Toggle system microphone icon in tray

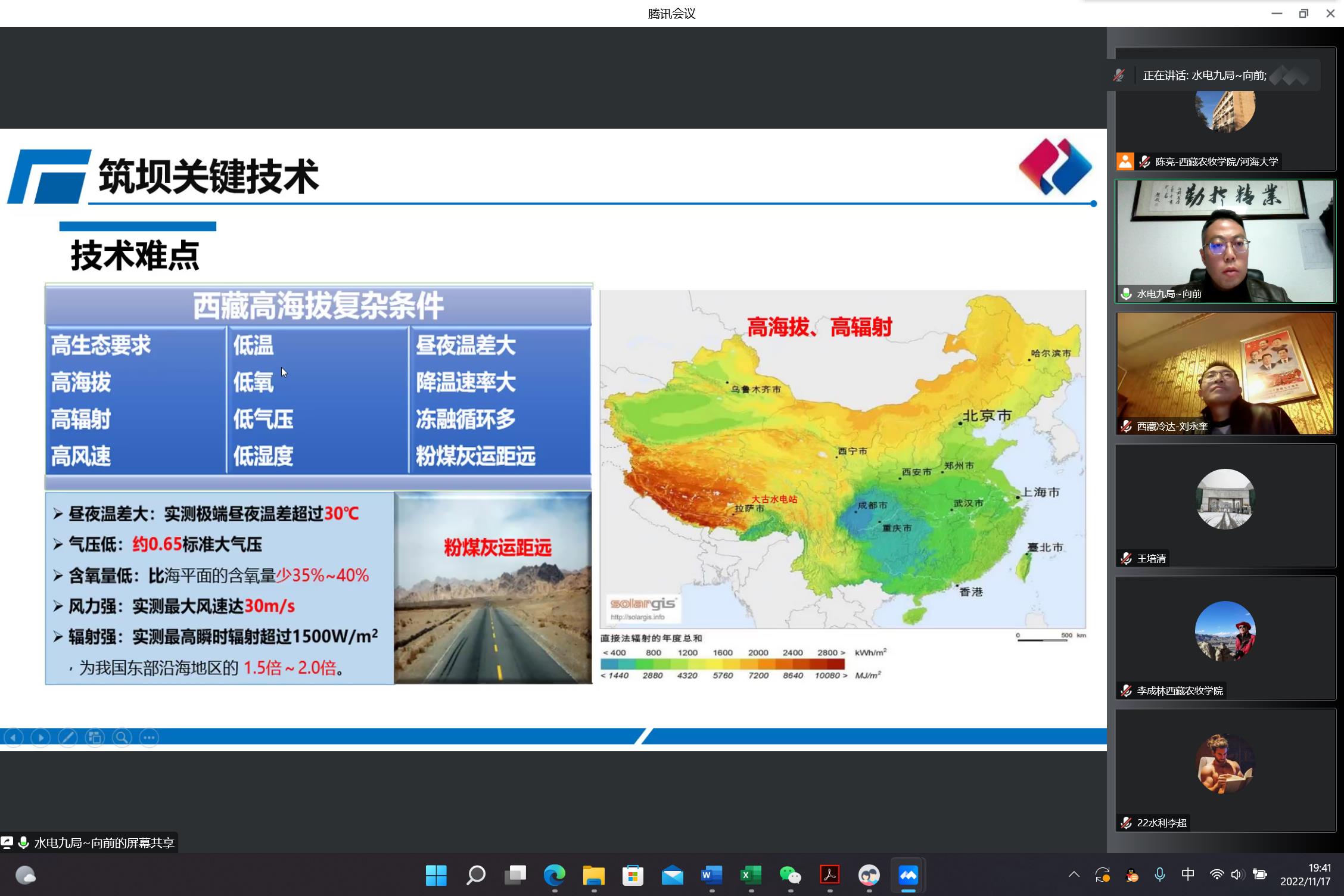click(1159, 875)
